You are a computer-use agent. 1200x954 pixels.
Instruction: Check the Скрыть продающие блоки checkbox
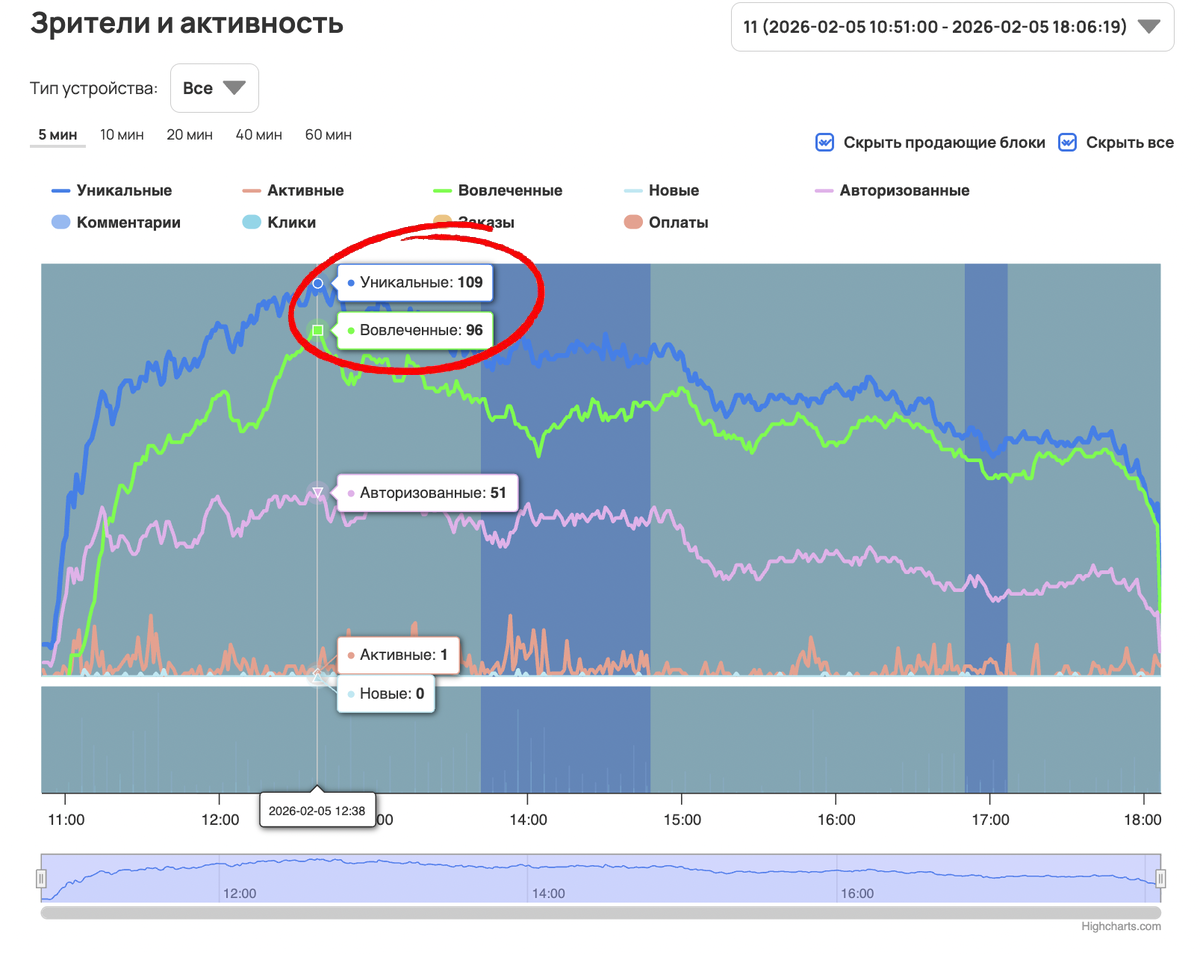tap(825, 143)
